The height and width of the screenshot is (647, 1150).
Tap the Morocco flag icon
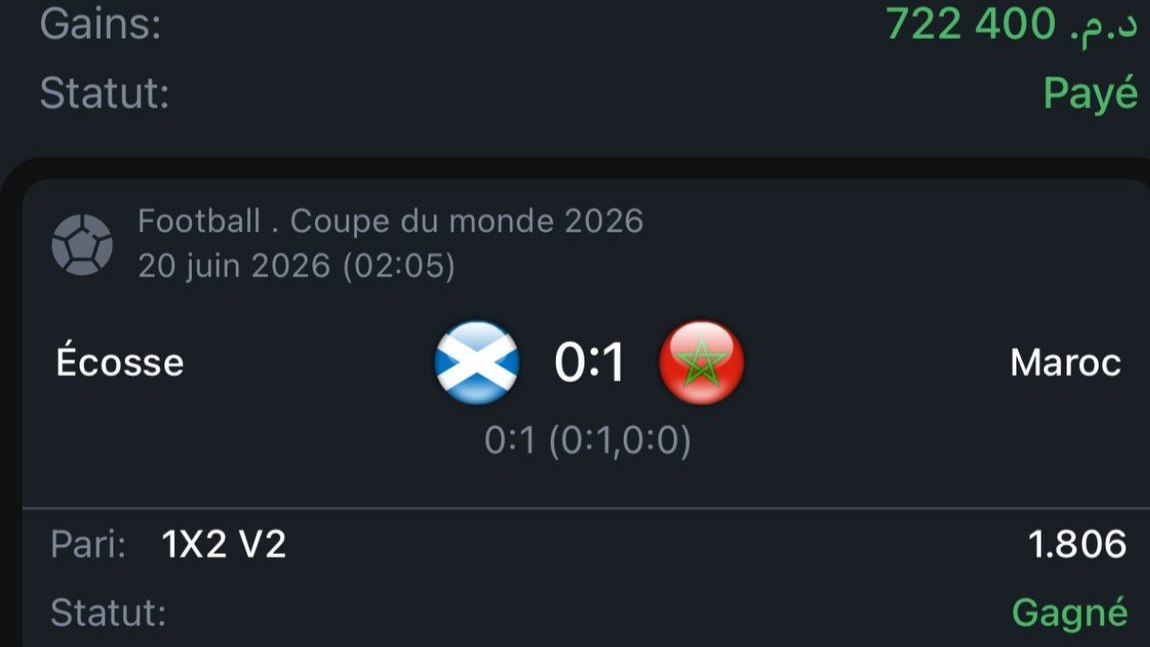pyautogui.click(x=701, y=362)
